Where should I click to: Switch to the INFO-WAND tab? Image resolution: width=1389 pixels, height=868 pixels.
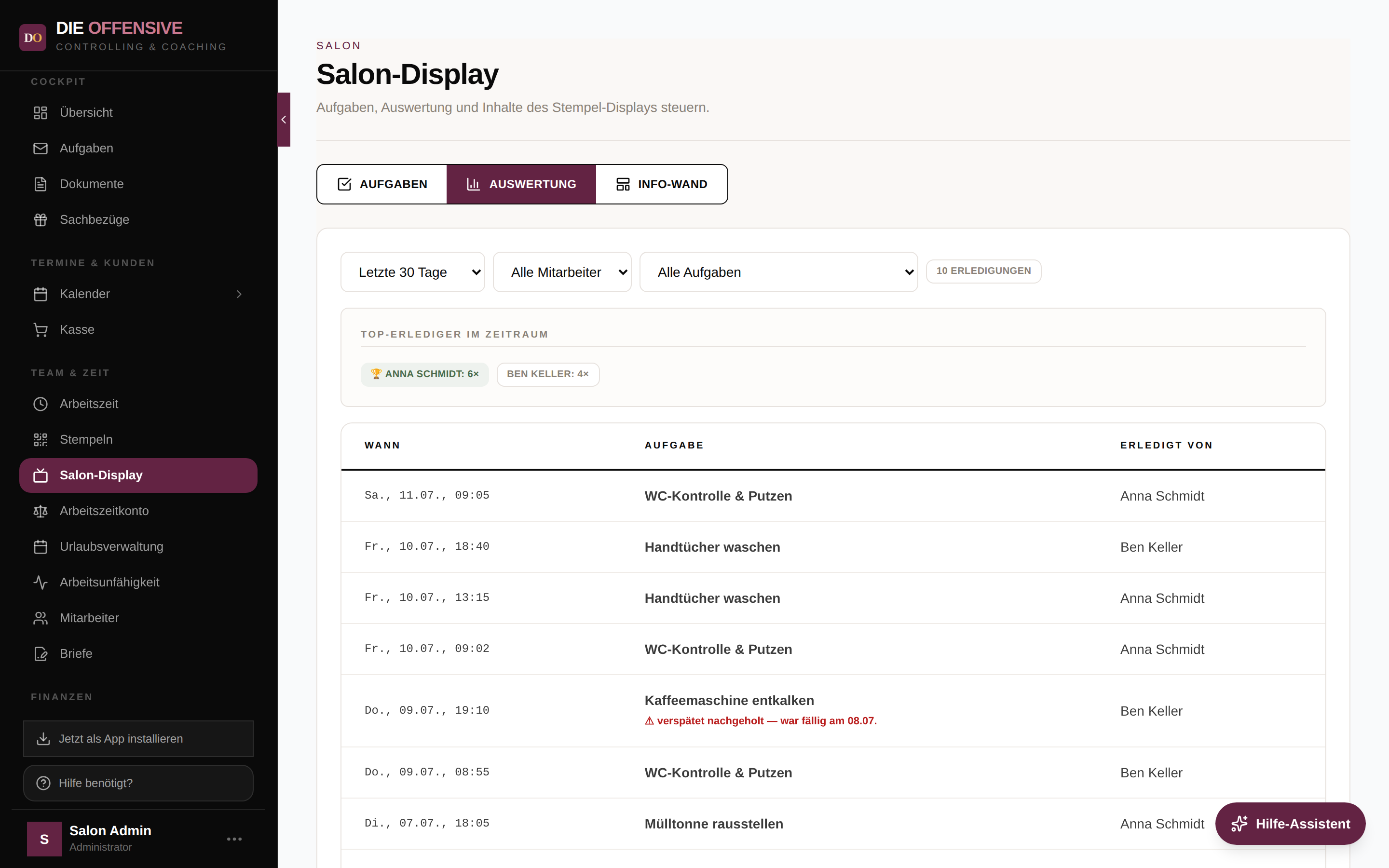[661, 184]
